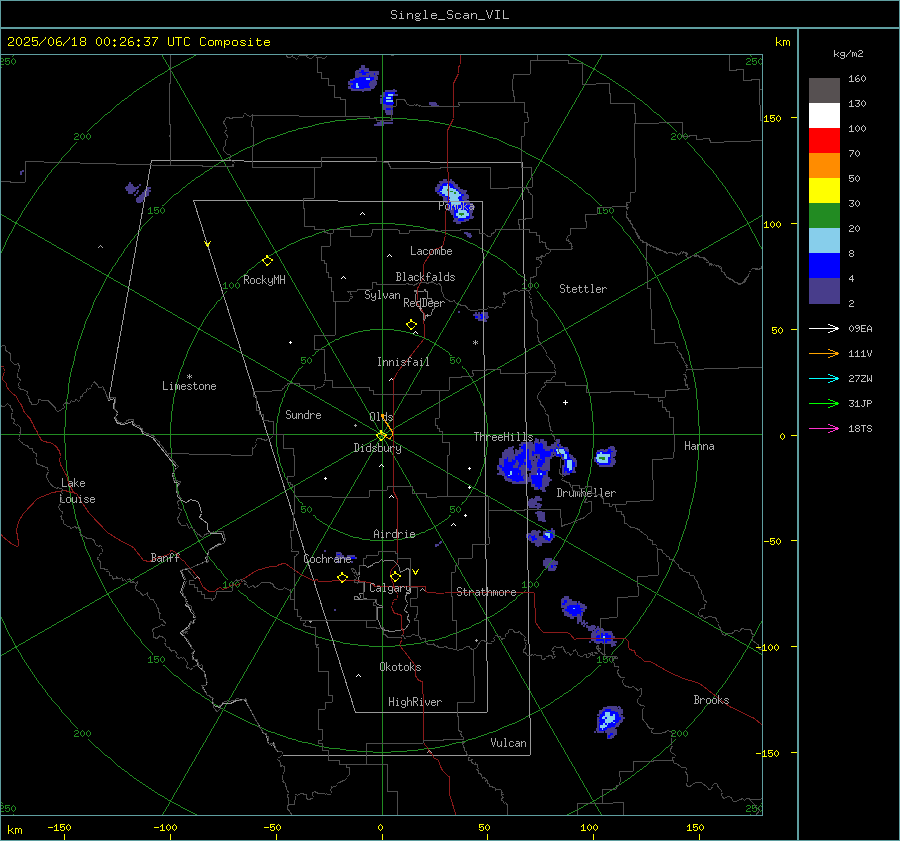This screenshot has width=900, height=841.
Task: Click the magenta 18TS arrow legend icon
Action: click(824, 428)
